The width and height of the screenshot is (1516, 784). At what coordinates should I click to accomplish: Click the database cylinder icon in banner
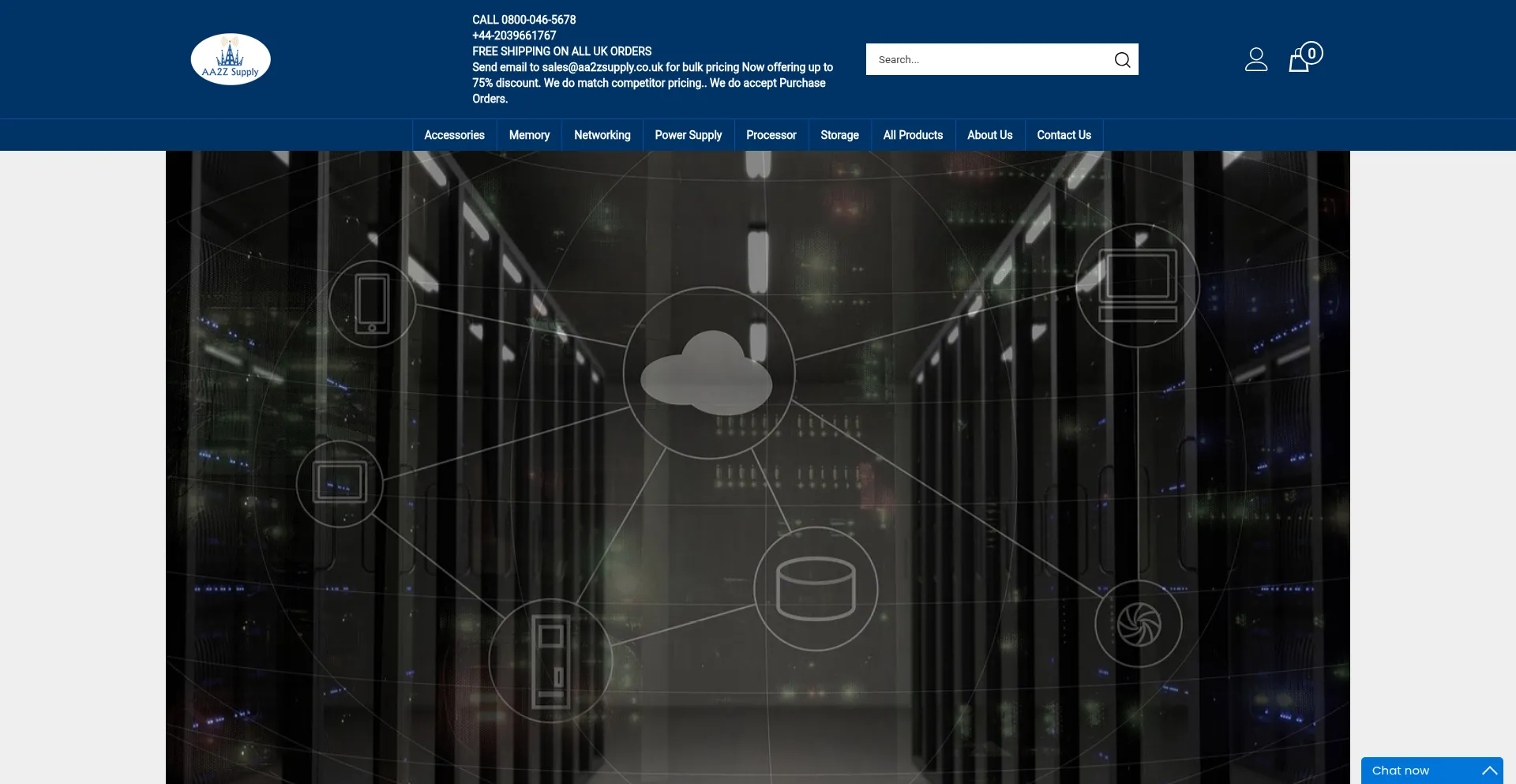[816, 589]
